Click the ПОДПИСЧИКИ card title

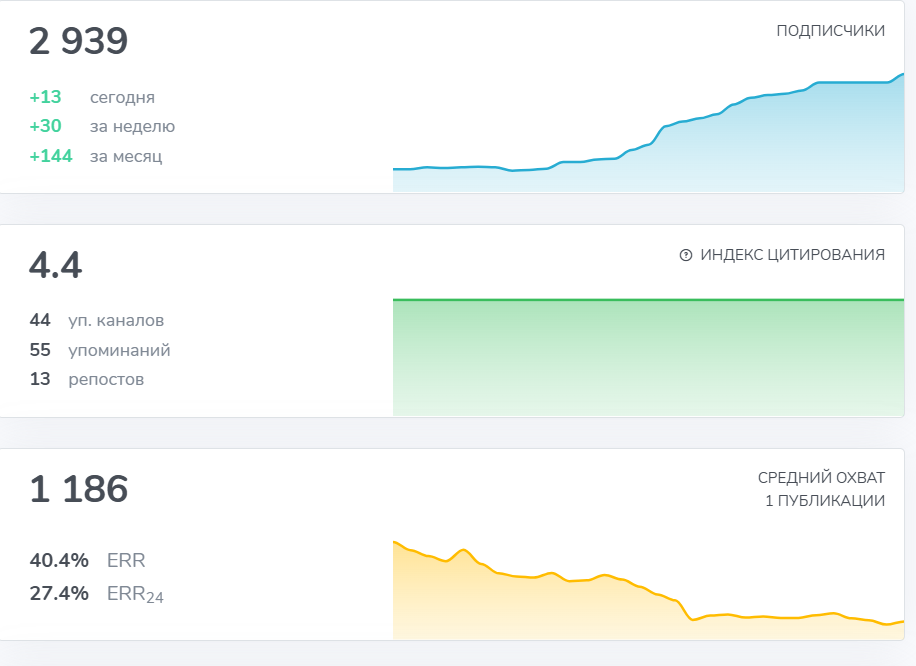[x=830, y=31]
